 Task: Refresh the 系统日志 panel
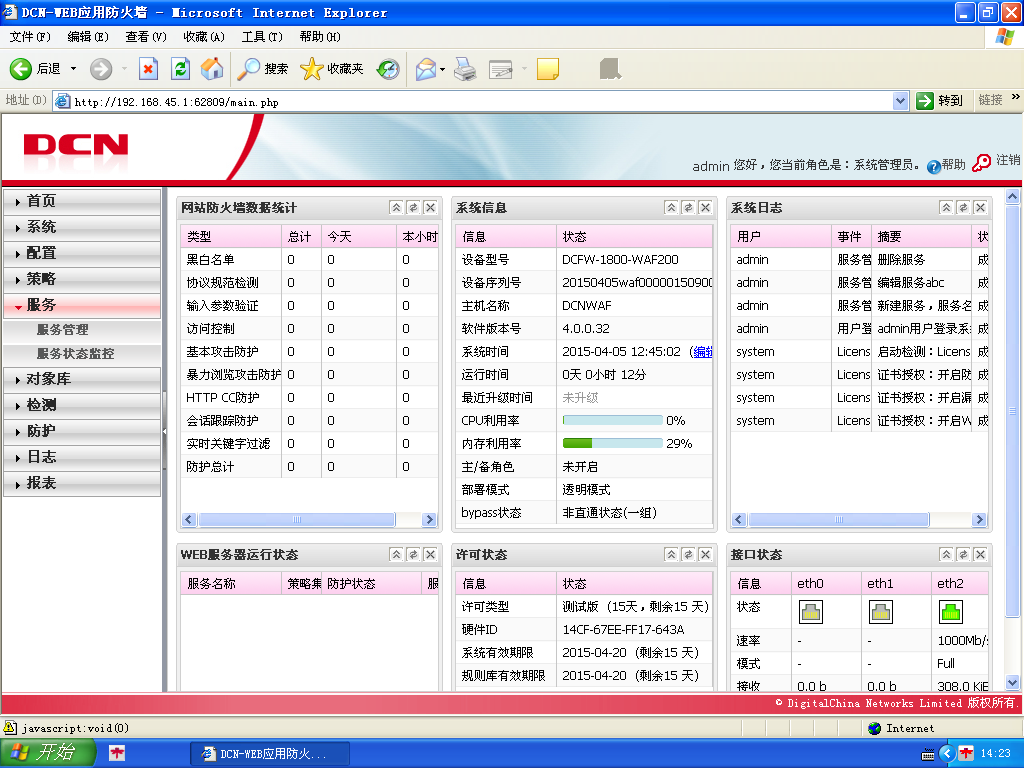pos(963,208)
